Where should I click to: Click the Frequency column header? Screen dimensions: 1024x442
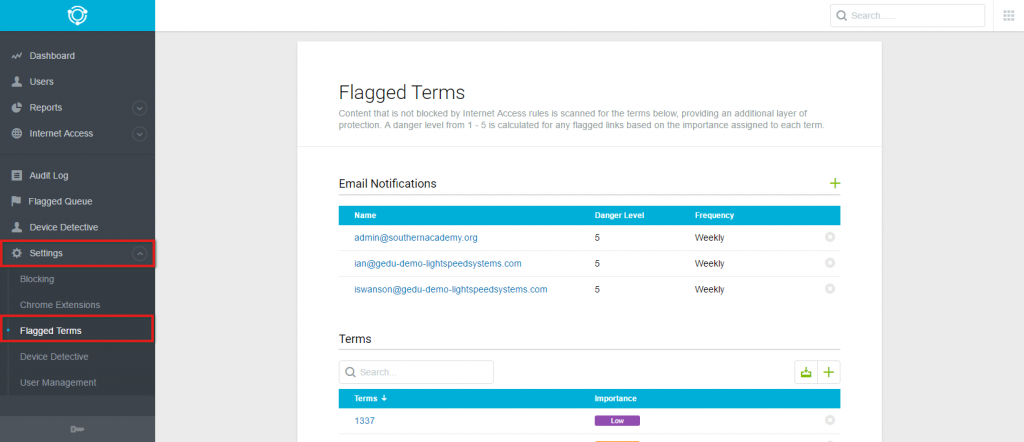(714, 215)
